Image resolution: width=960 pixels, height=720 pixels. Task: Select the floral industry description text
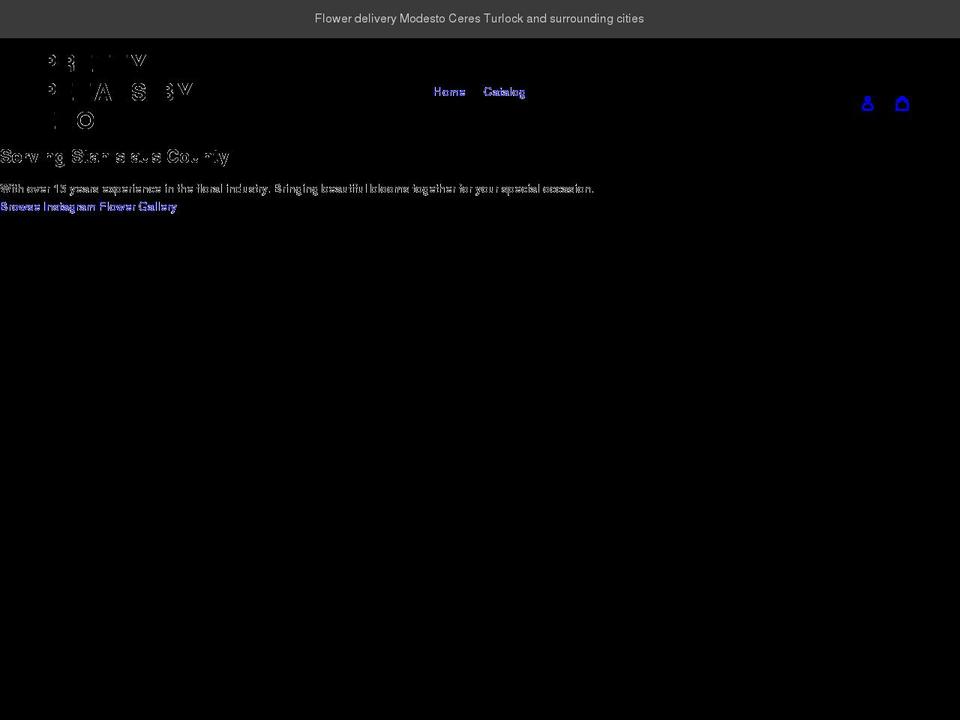coord(297,188)
